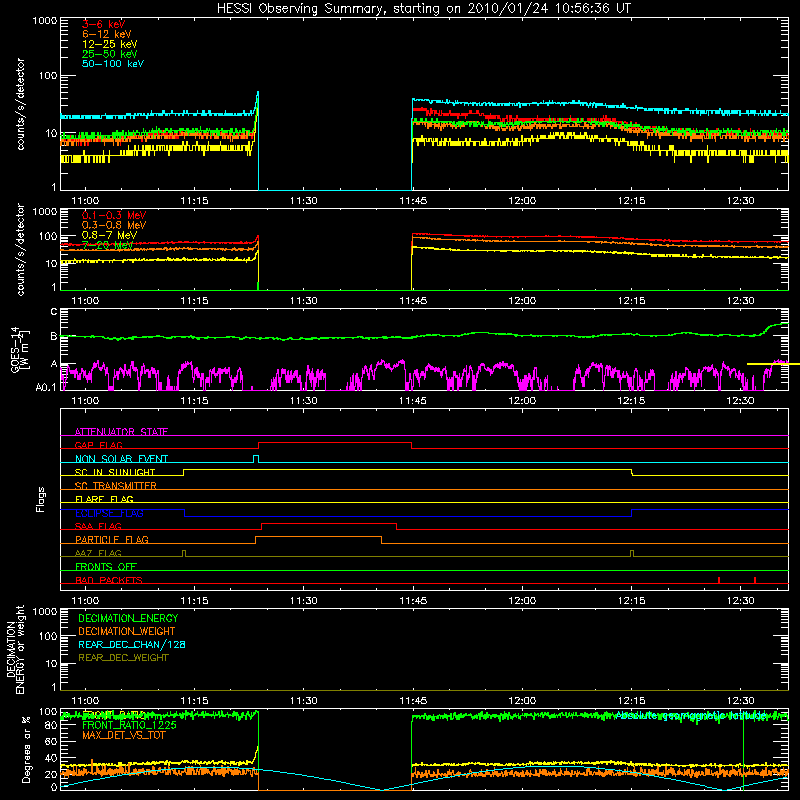Click the 12-25 keV legend entry
800x800 pixels.
[x=110, y=44]
